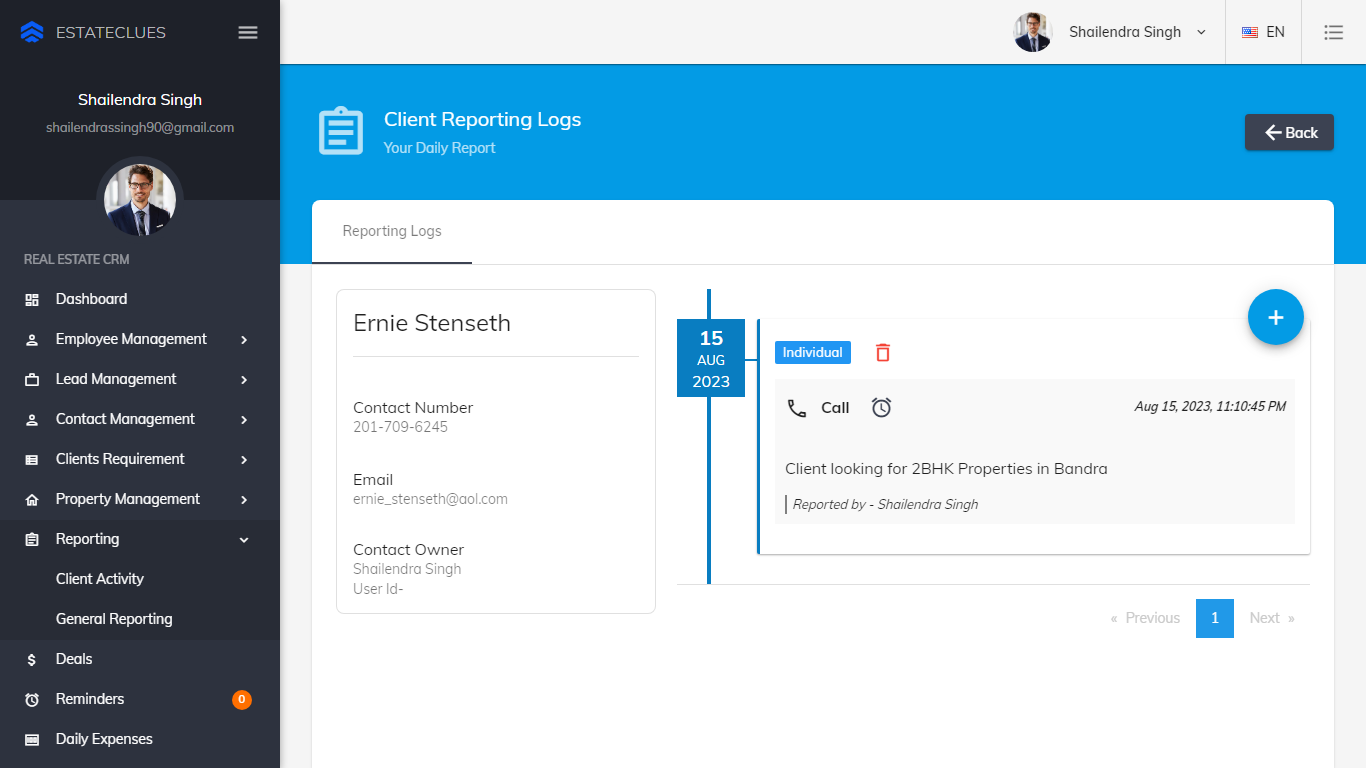The height and width of the screenshot is (768, 1366).
Task: Click the phone Call icon
Action: [797, 408]
